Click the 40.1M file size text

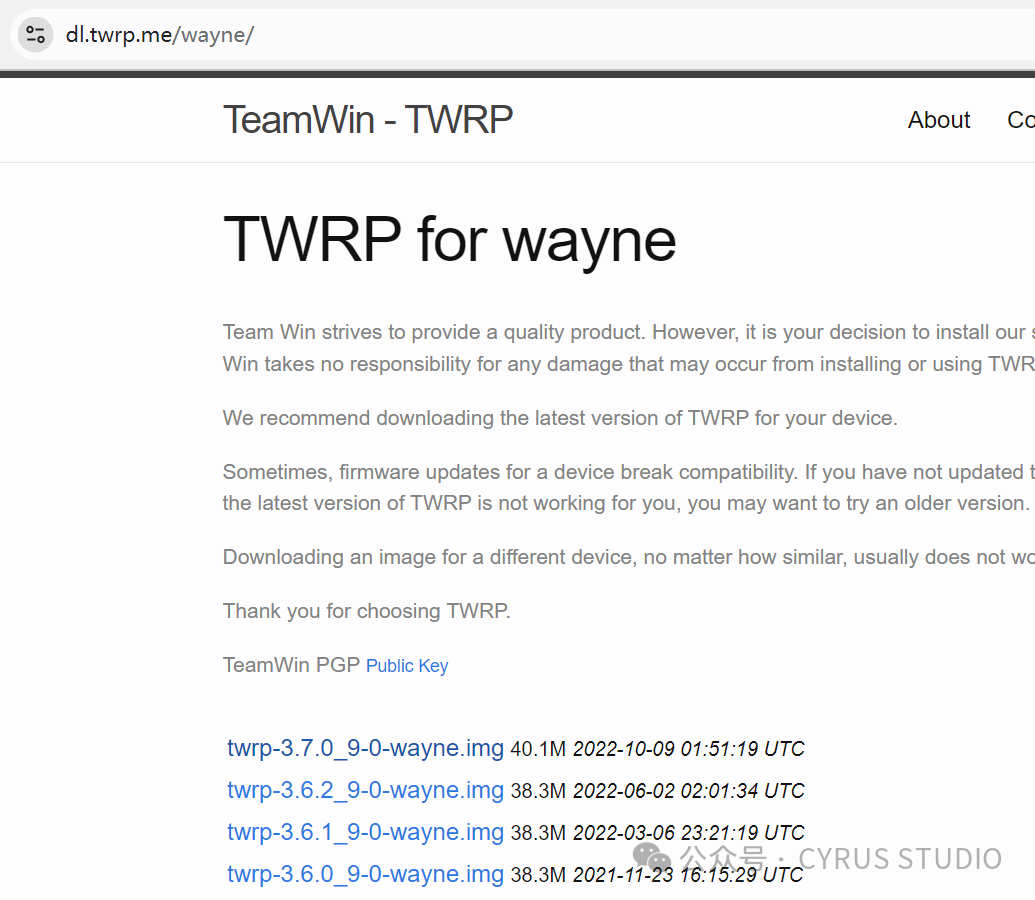538,749
